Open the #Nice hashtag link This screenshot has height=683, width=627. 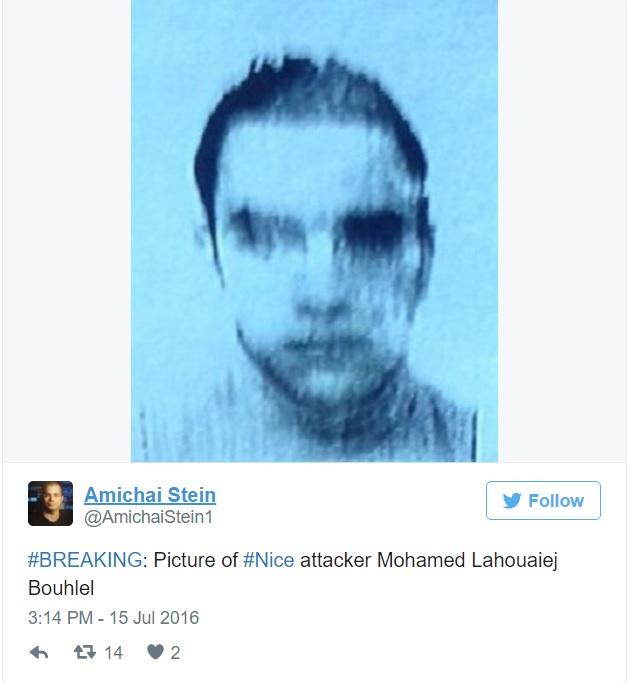tap(269, 560)
